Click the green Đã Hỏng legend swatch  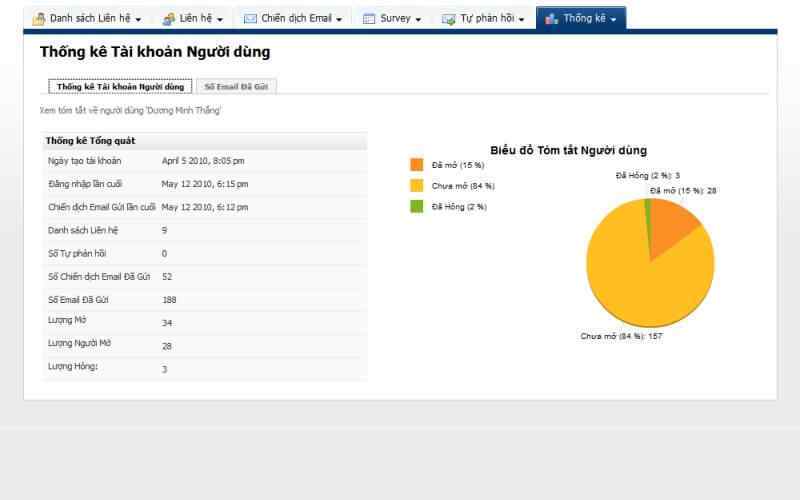417,206
